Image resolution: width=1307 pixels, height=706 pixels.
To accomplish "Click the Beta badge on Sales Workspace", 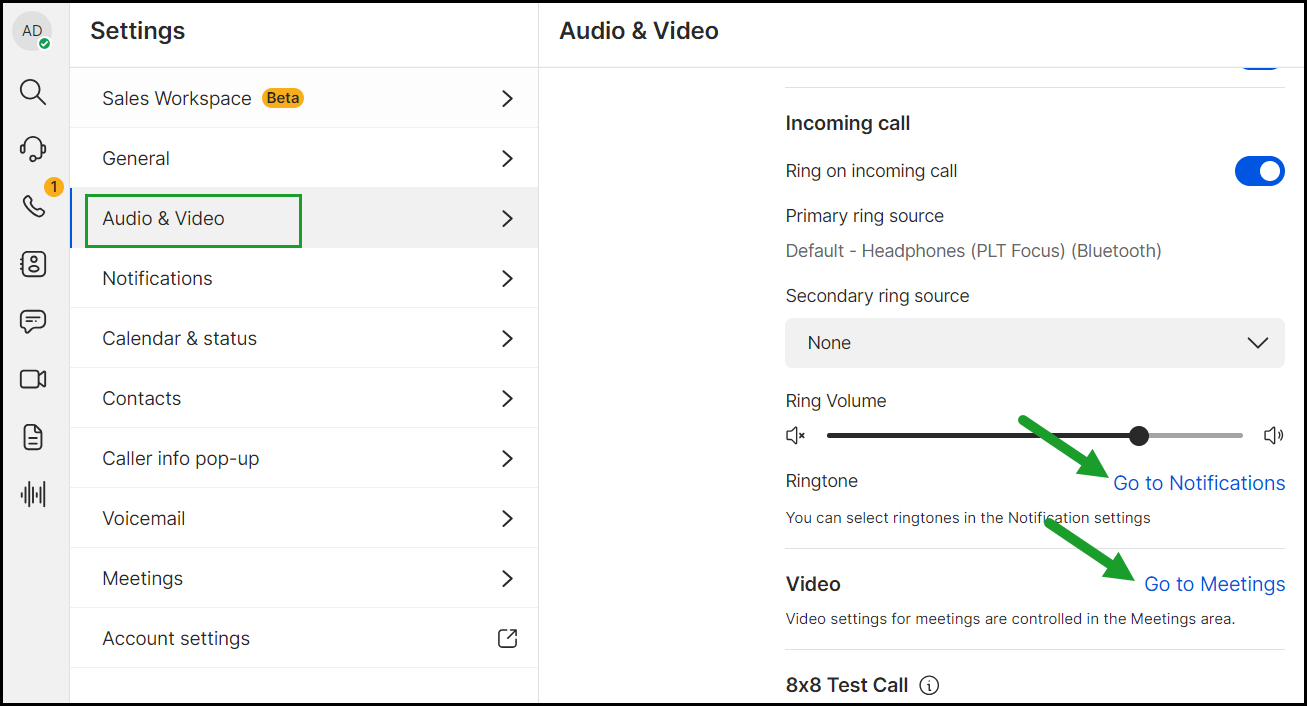I will coord(283,98).
